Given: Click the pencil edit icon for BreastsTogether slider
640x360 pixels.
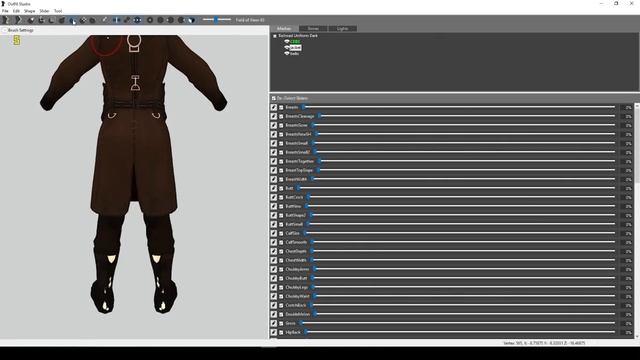Looking at the screenshot, I should pyautogui.click(x=274, y=161).
